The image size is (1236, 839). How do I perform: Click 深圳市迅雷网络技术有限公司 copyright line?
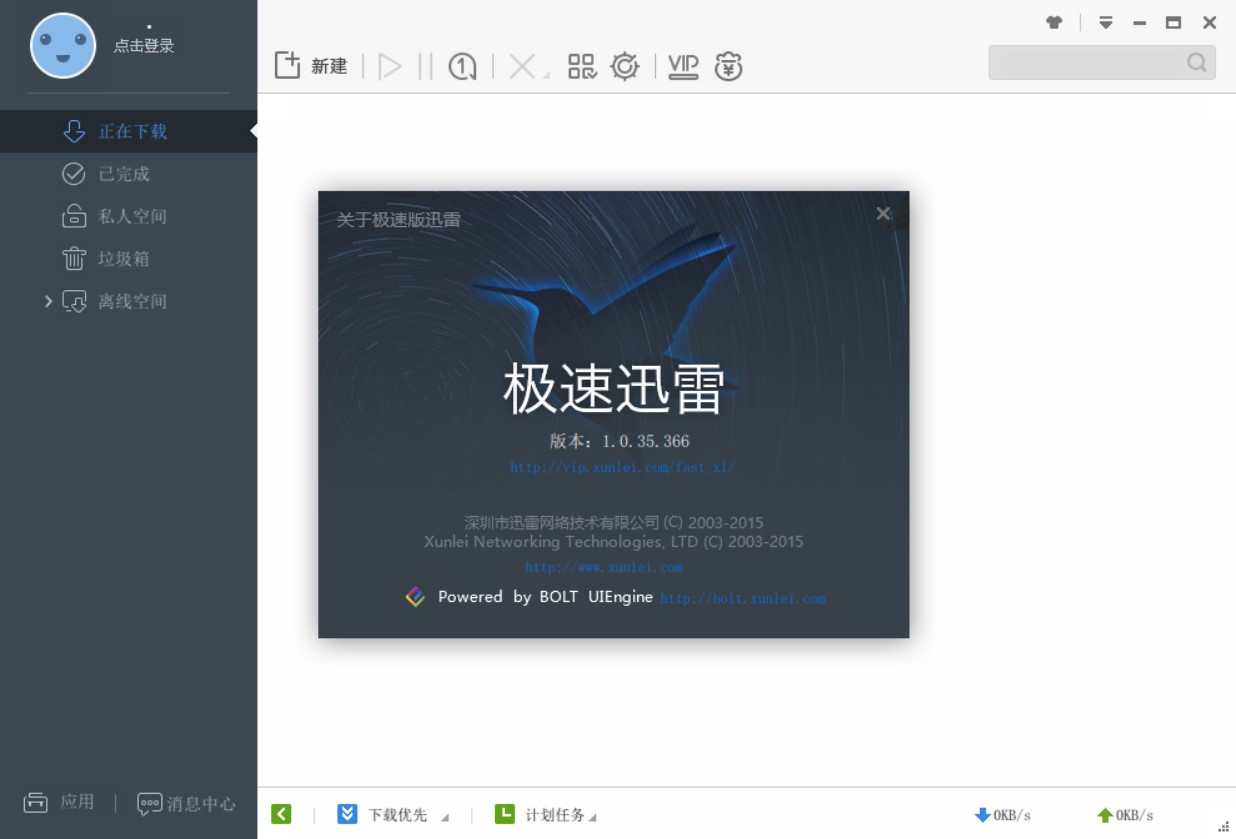[614, 522]
